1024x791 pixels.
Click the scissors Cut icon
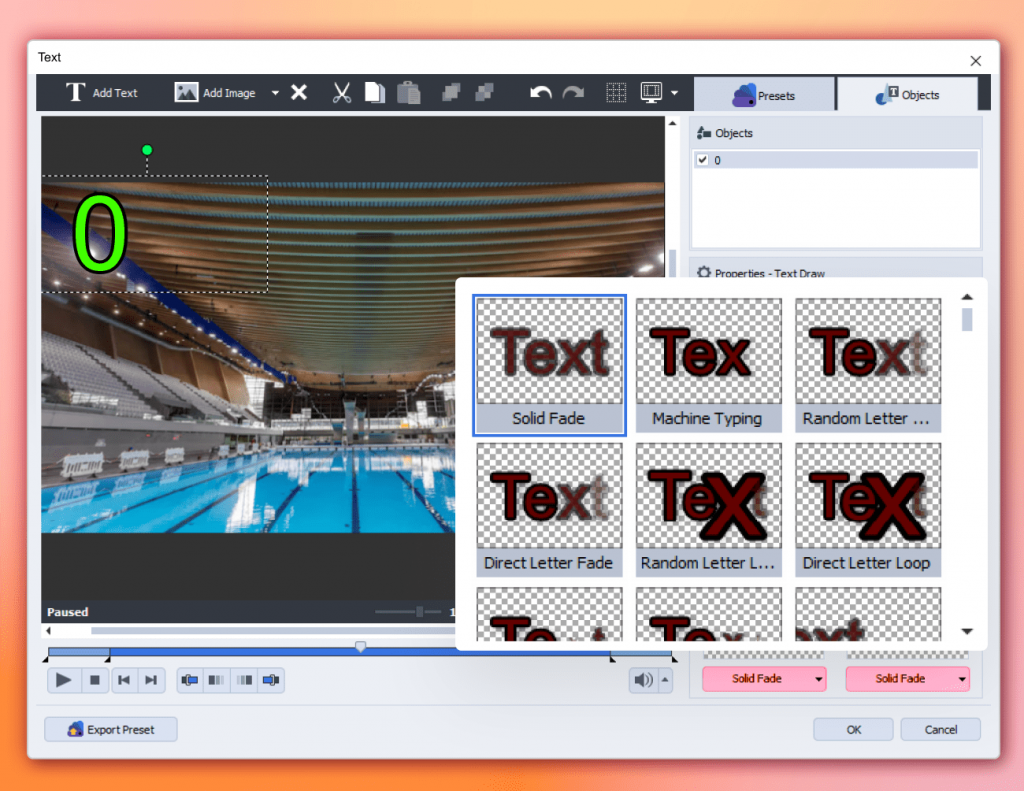342,93
